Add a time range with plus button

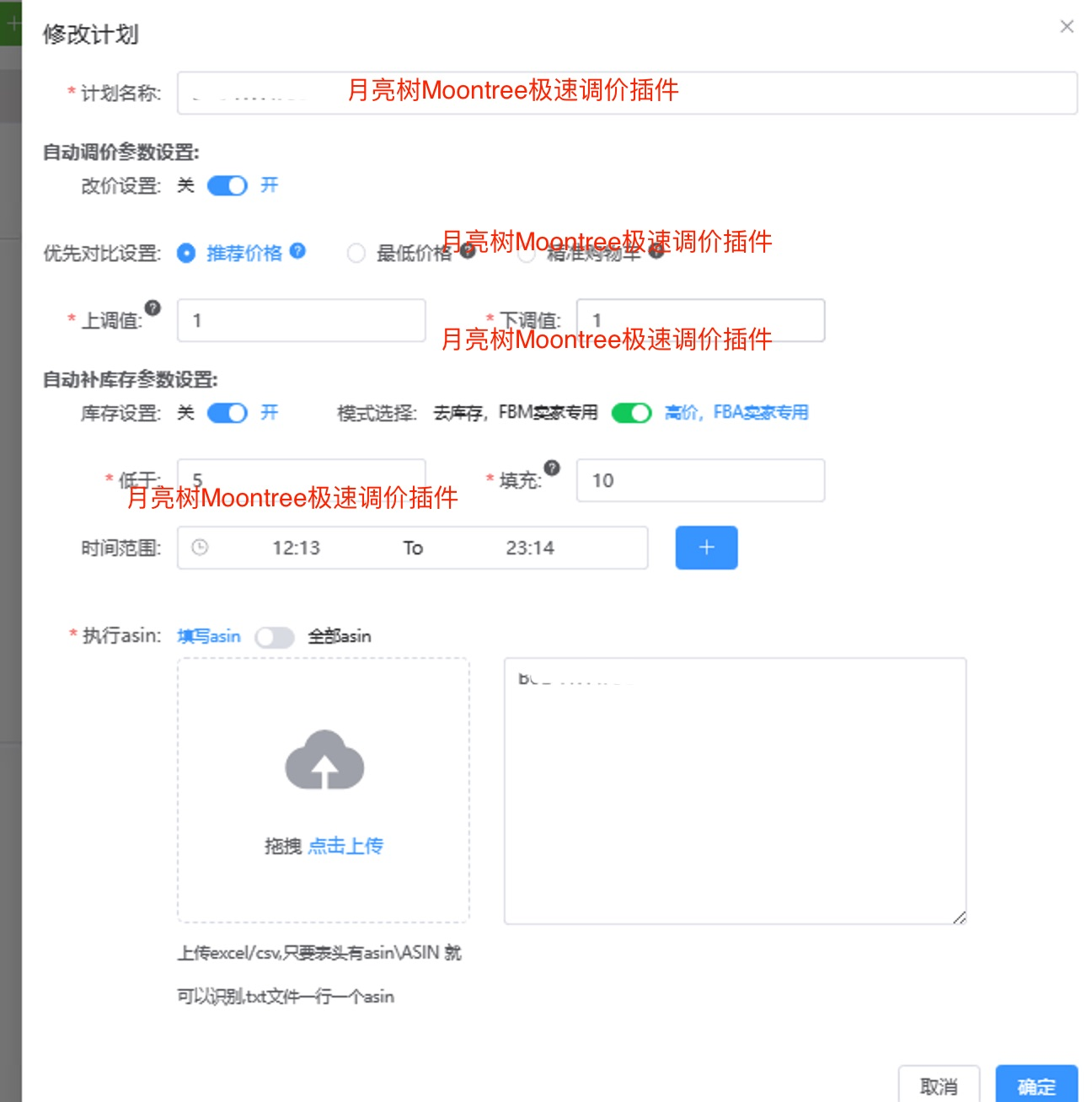[706, 548]
